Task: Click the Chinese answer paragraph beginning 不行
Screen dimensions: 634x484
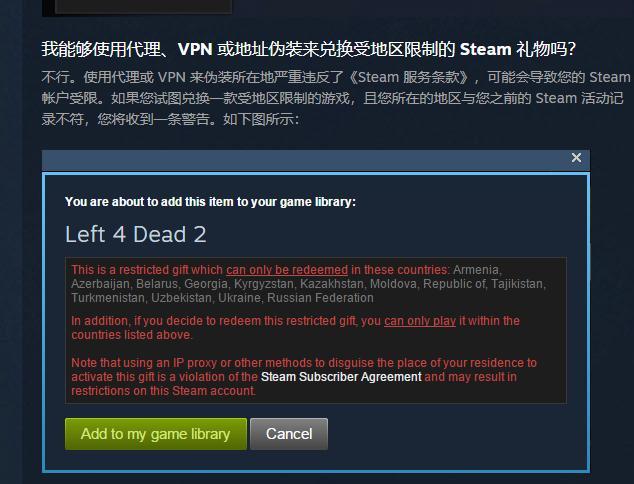Action: (336, 98)
